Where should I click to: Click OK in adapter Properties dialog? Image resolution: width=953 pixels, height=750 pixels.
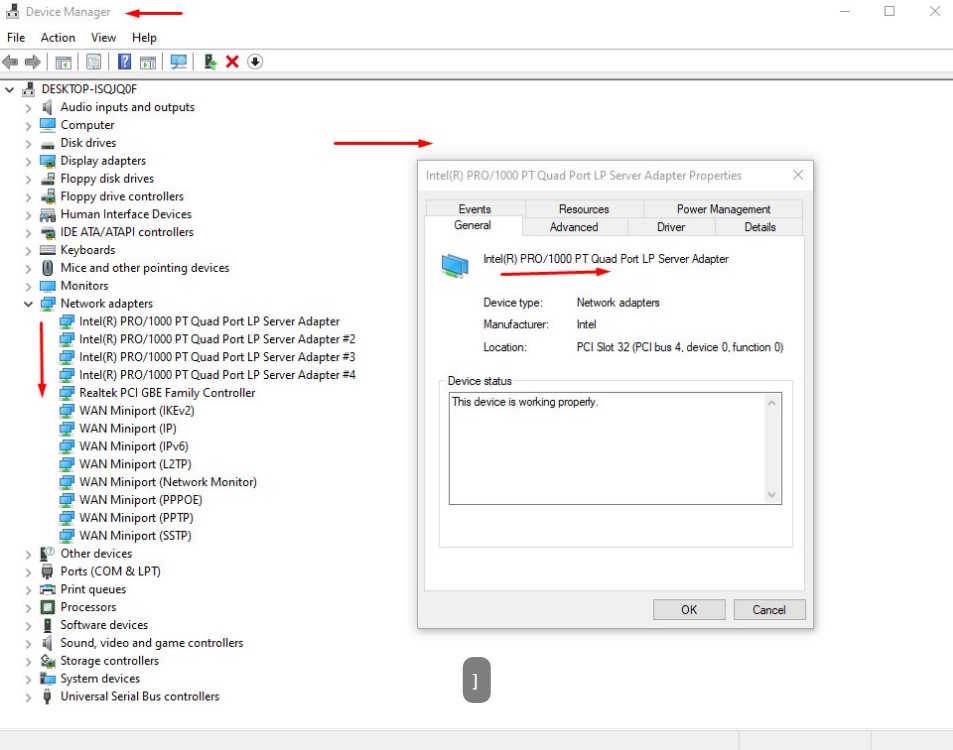pyautogui.click(x=689, y=610)
